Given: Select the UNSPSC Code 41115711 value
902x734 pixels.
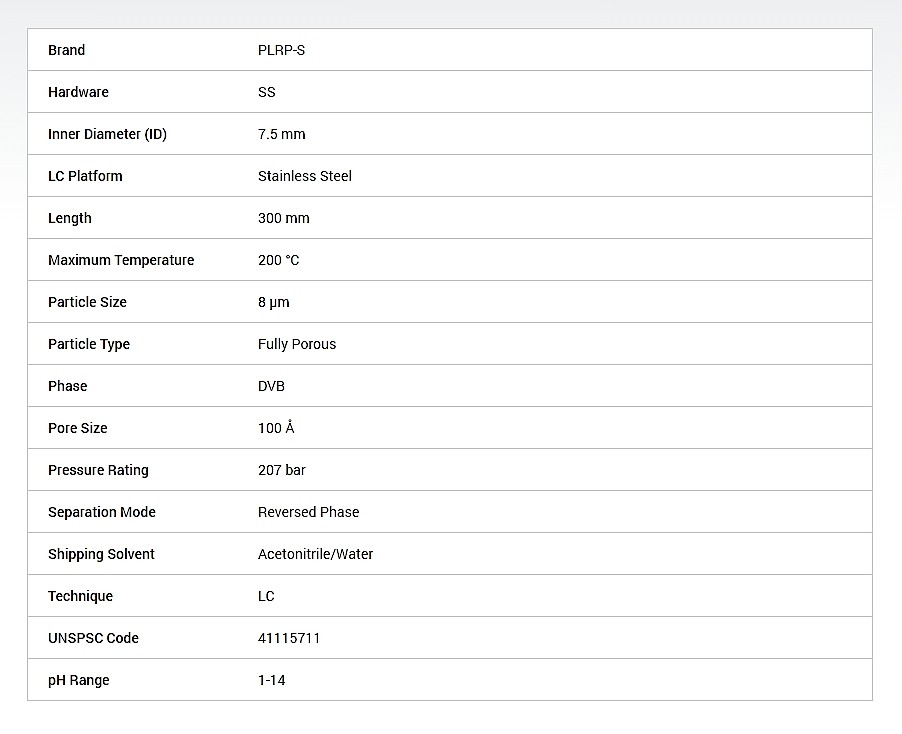Looking at the screenshot, I should click(289, 638).
